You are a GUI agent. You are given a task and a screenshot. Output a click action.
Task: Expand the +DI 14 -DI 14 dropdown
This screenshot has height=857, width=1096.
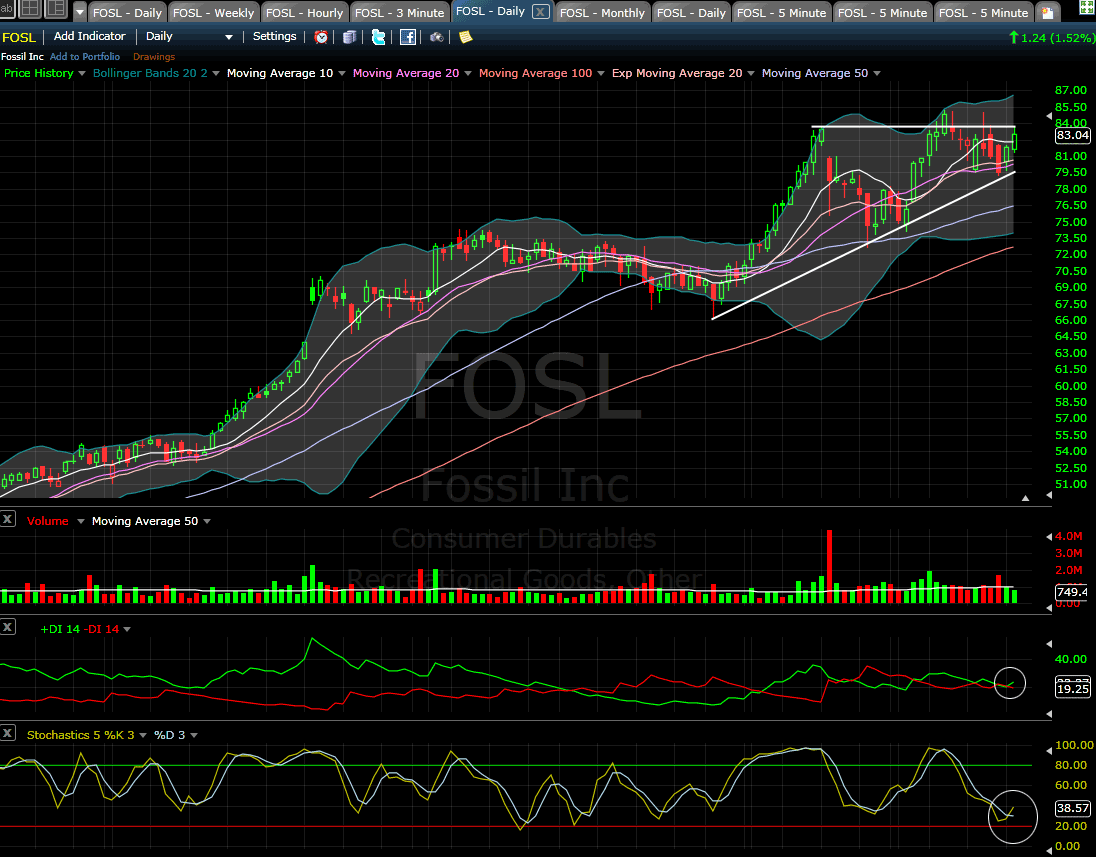pos(127,630)
